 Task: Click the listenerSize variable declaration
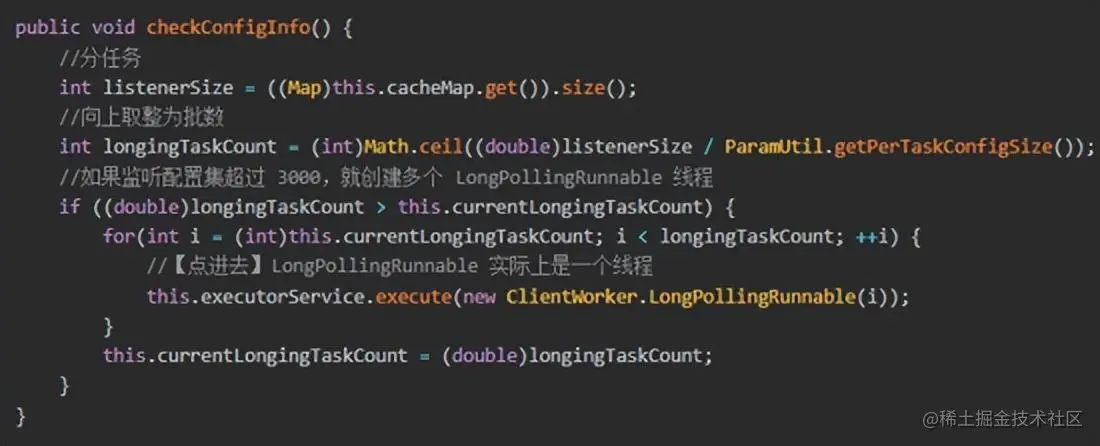click(168, 88)
